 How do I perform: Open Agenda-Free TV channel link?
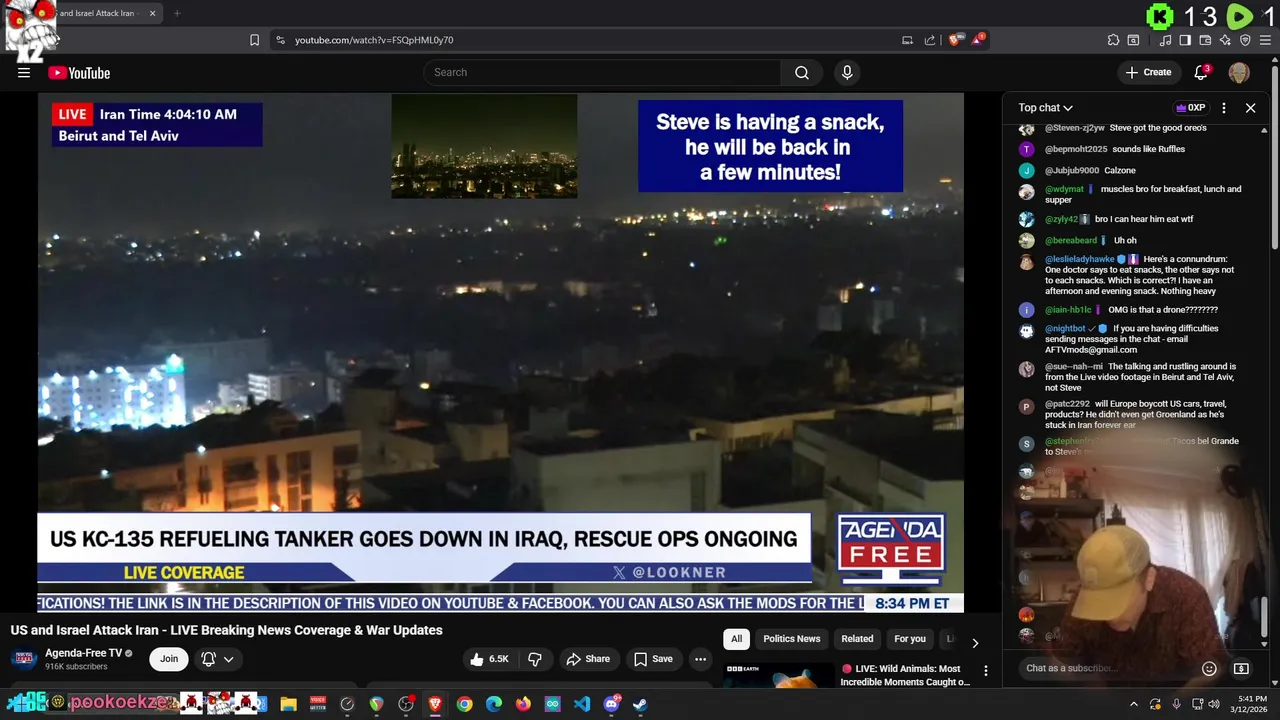tap(83, 653)
